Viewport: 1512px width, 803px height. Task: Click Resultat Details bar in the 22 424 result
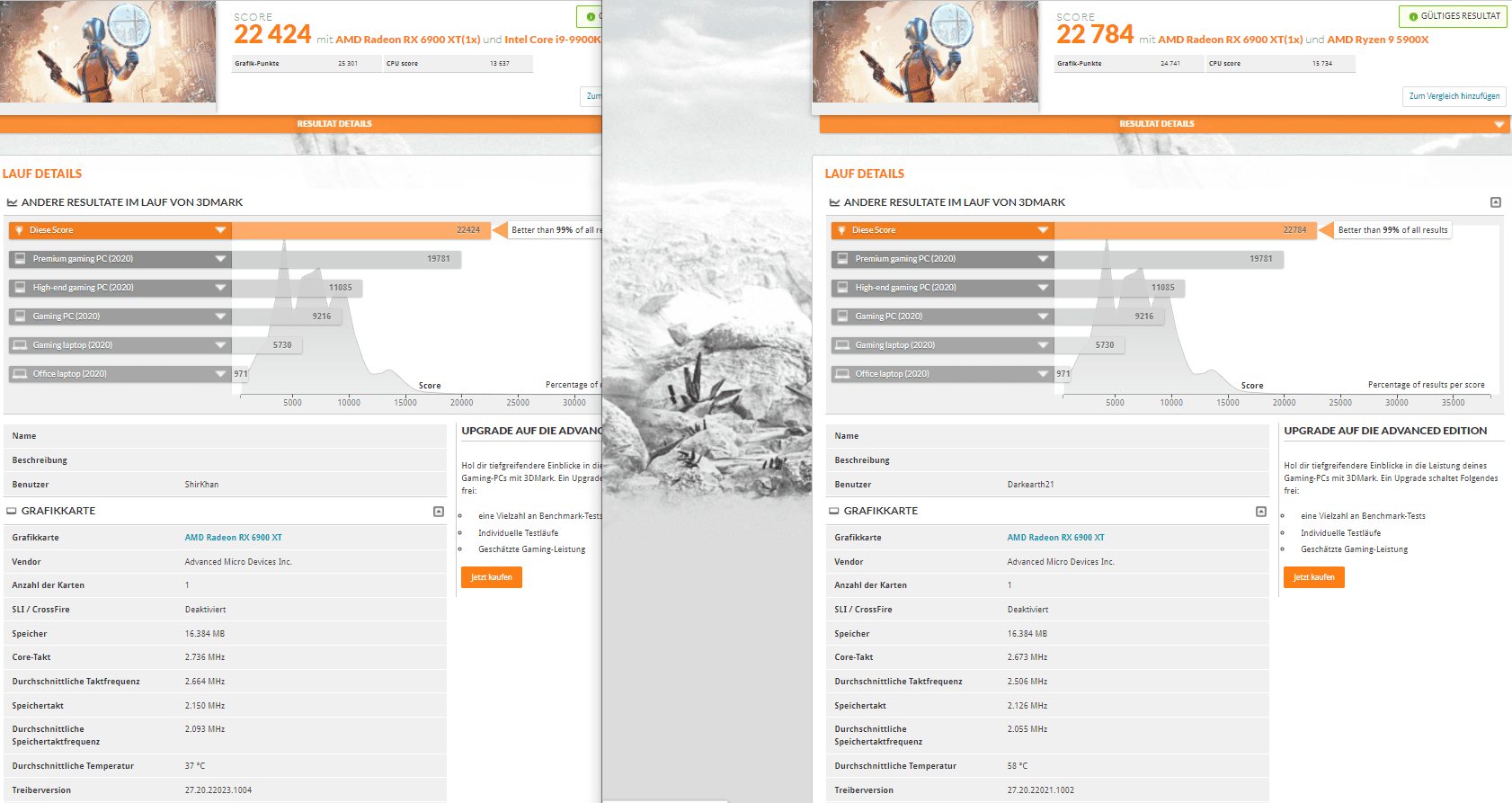point(301,124)
